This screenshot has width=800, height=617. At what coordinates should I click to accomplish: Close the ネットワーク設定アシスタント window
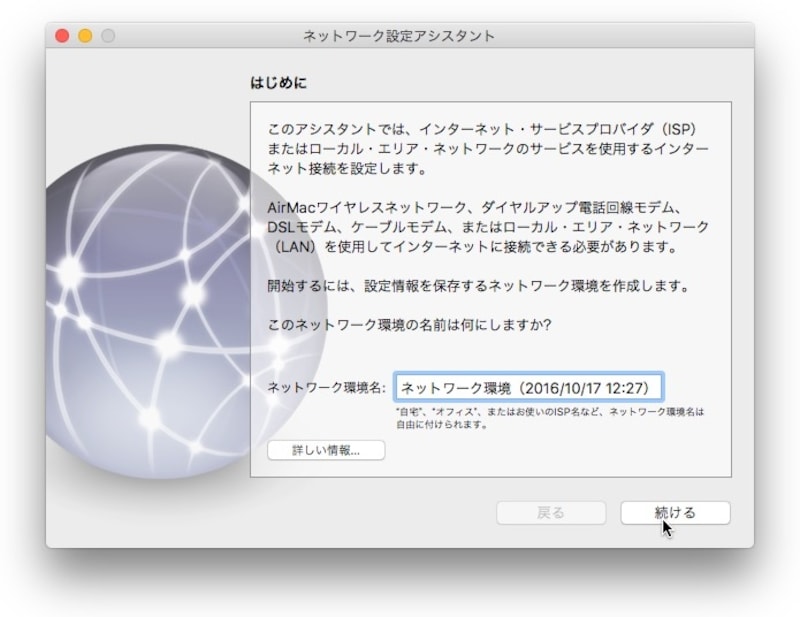click(62, 36)
